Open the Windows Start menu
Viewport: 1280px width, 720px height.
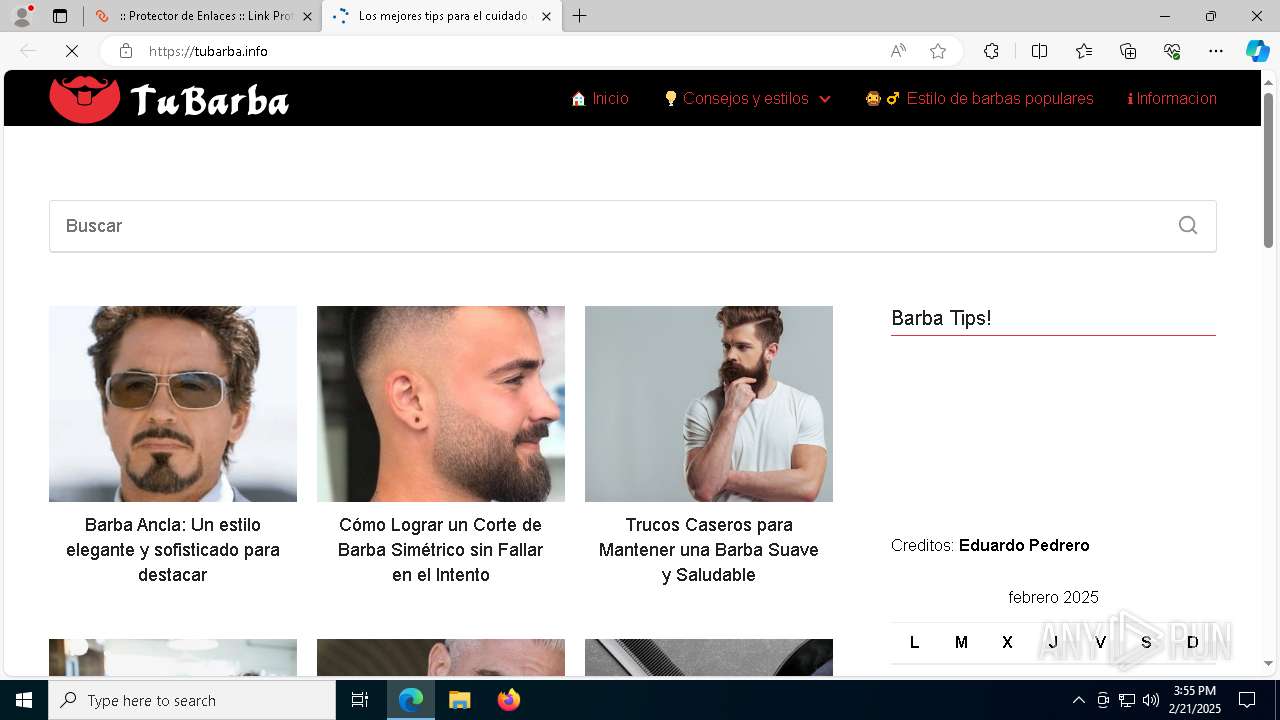(x=24, y=700)
